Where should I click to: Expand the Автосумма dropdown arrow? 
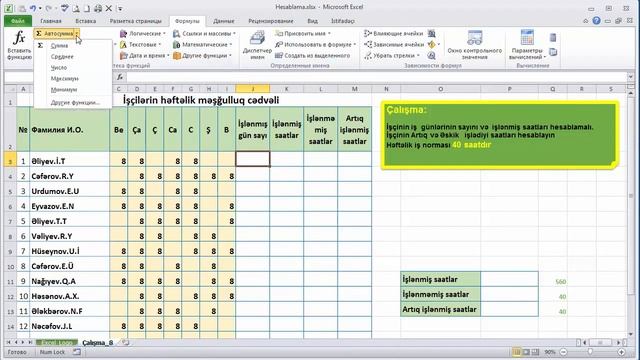[77, 33]
